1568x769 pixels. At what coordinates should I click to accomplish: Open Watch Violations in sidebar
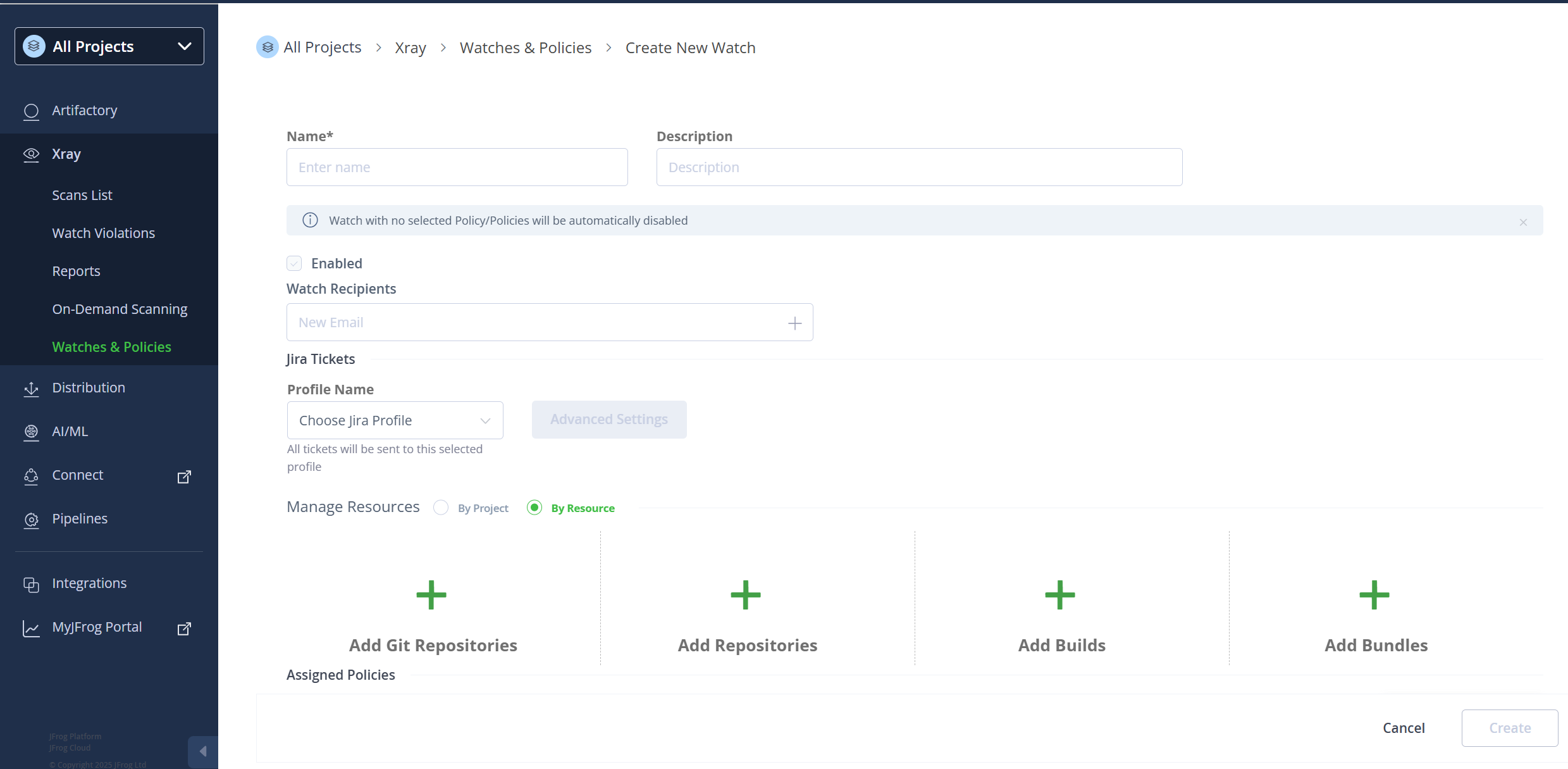103,233
